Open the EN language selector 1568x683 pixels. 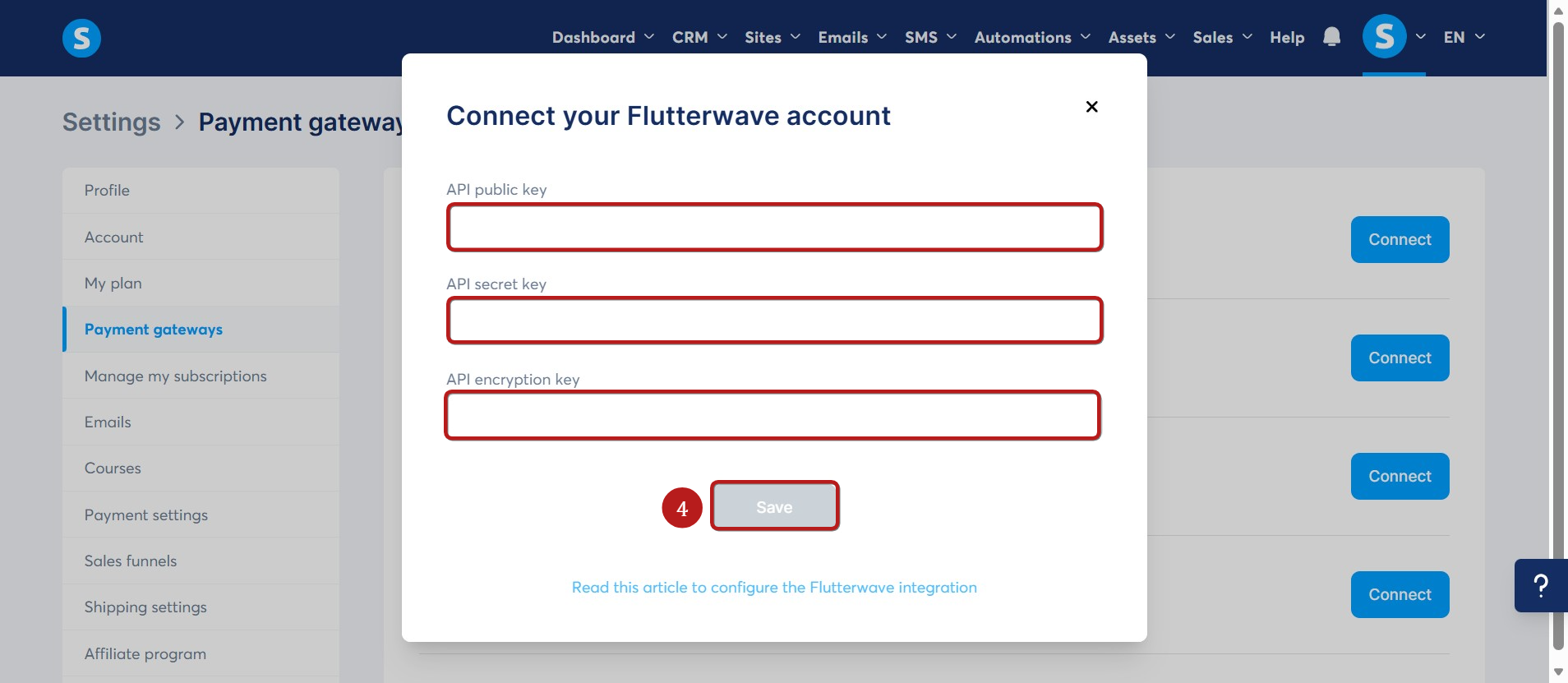[1464, 37]
